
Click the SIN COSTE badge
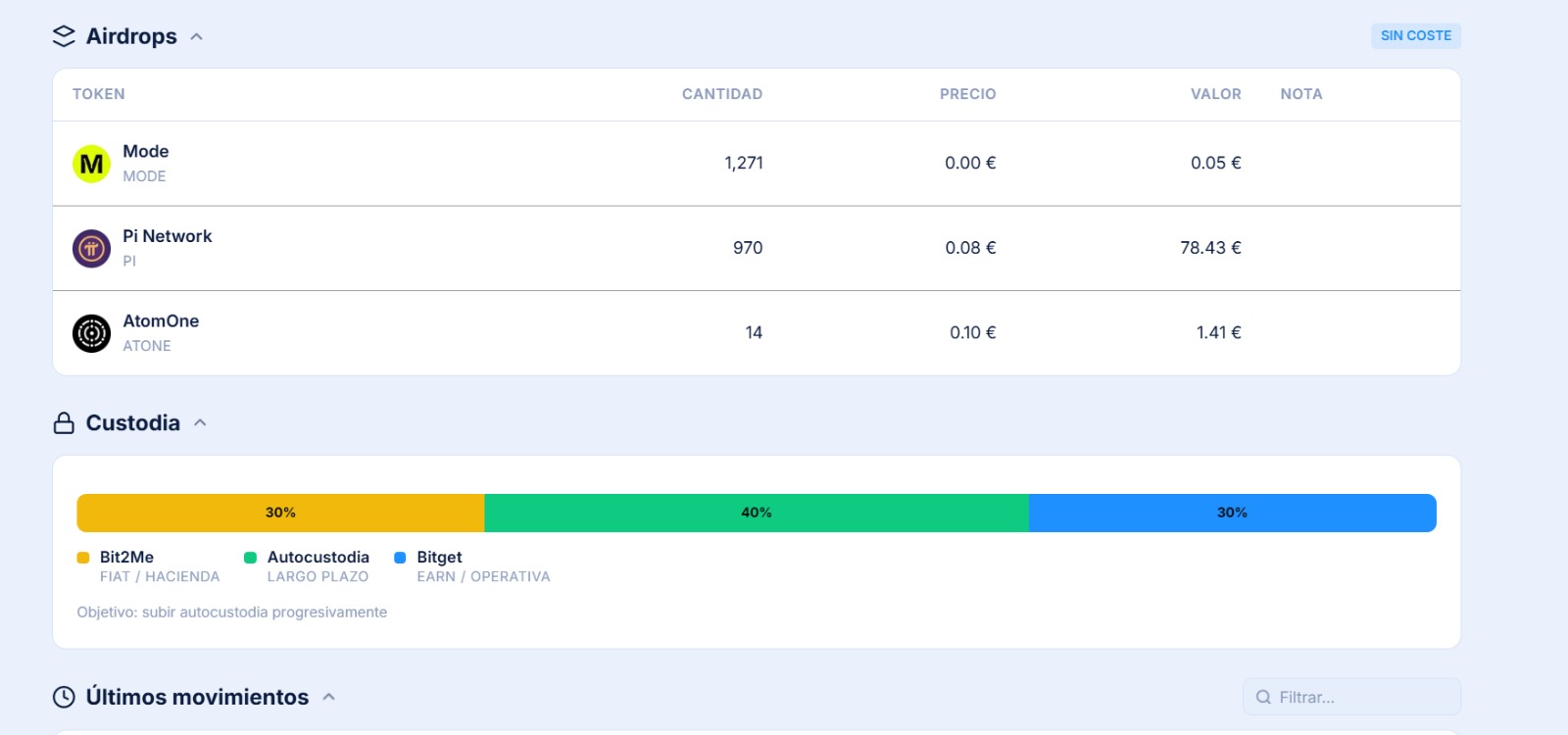(1416, 35)
